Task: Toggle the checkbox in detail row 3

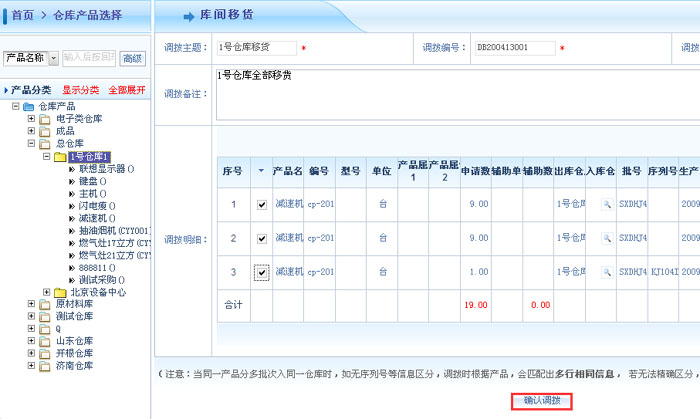Action: (x=262, y=272)
